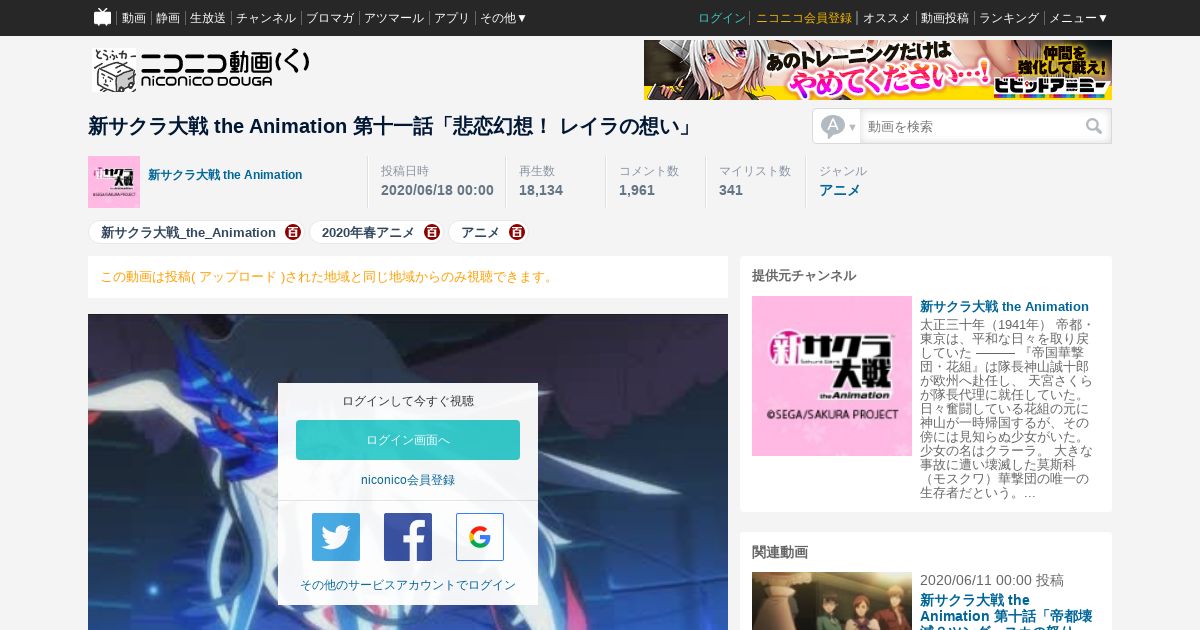Open the related video thumbnail for 第十話
This screenshot has height=630, width=1200.
pos(832,601)
